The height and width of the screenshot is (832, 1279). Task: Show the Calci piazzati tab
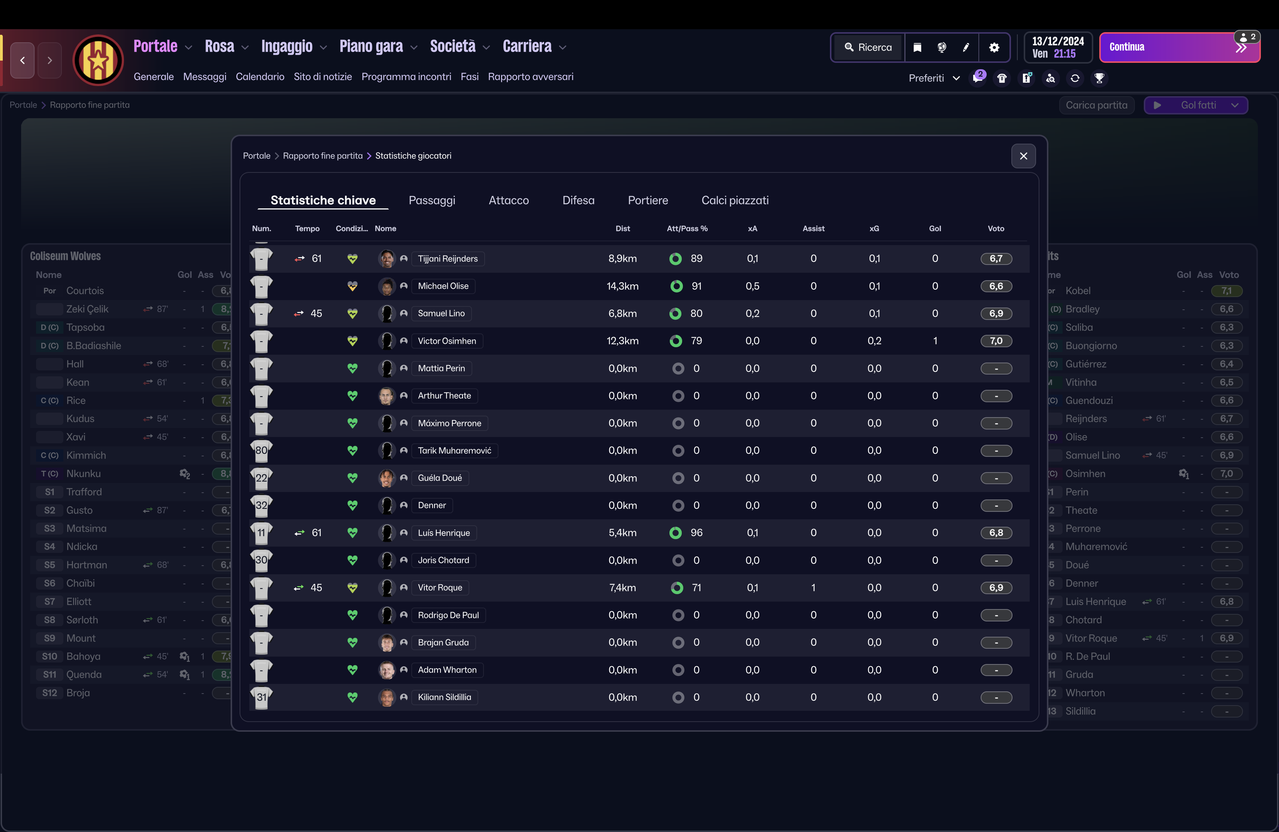(735, 200)
